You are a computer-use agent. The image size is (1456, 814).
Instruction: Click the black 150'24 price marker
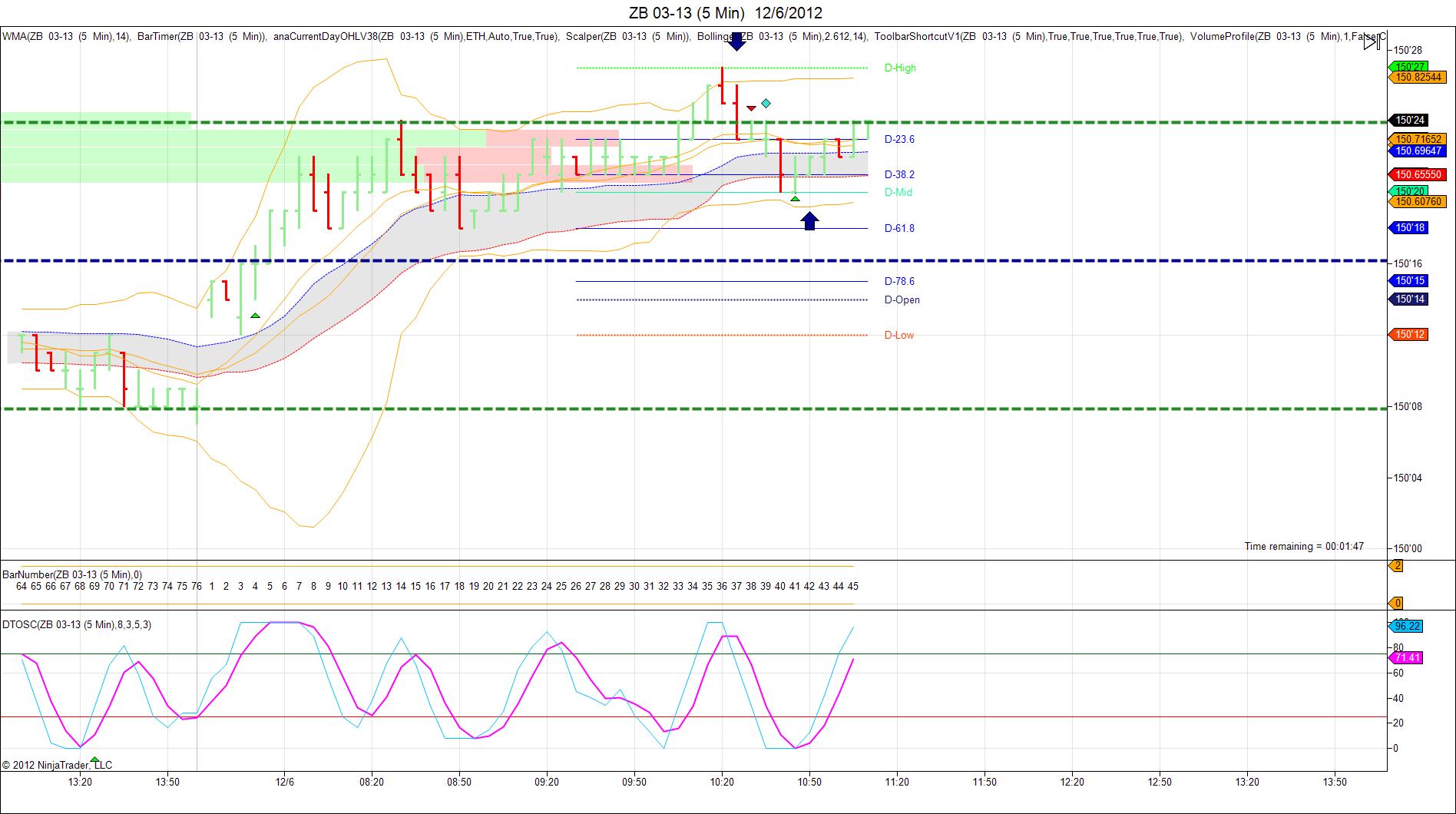point(1408,120)
